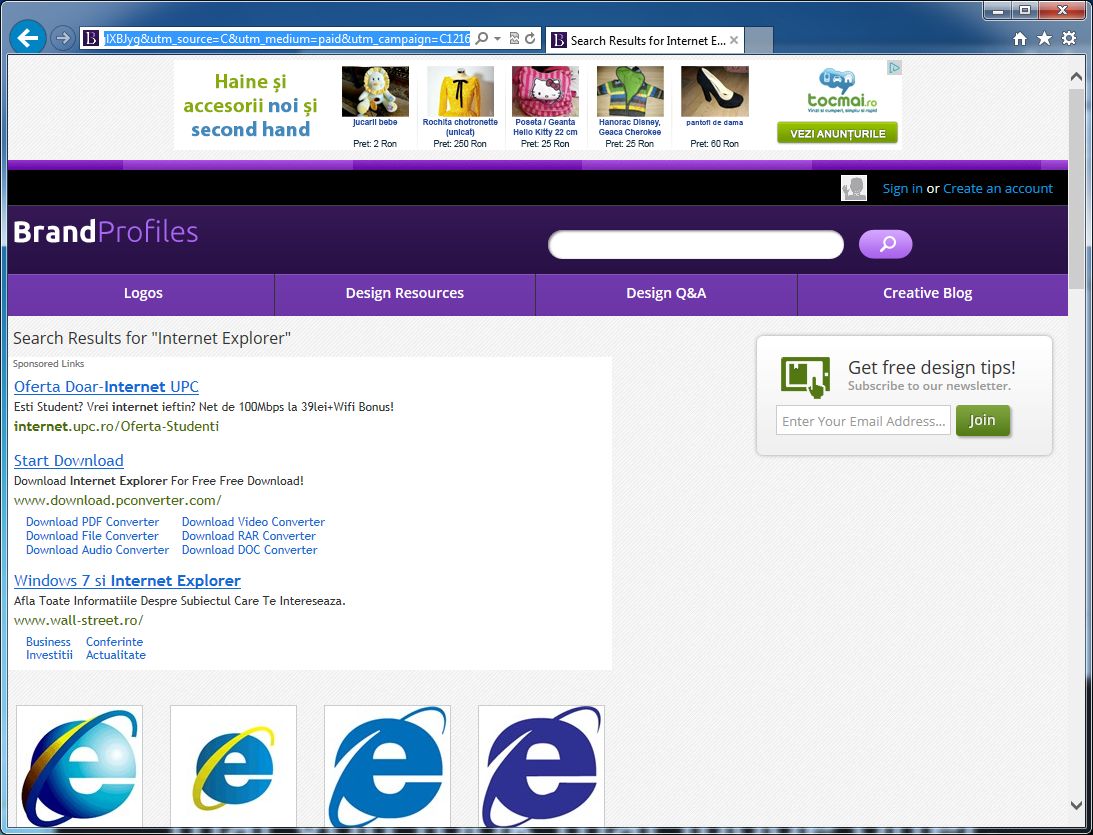Click the Download File Converter link

(92, 536)
